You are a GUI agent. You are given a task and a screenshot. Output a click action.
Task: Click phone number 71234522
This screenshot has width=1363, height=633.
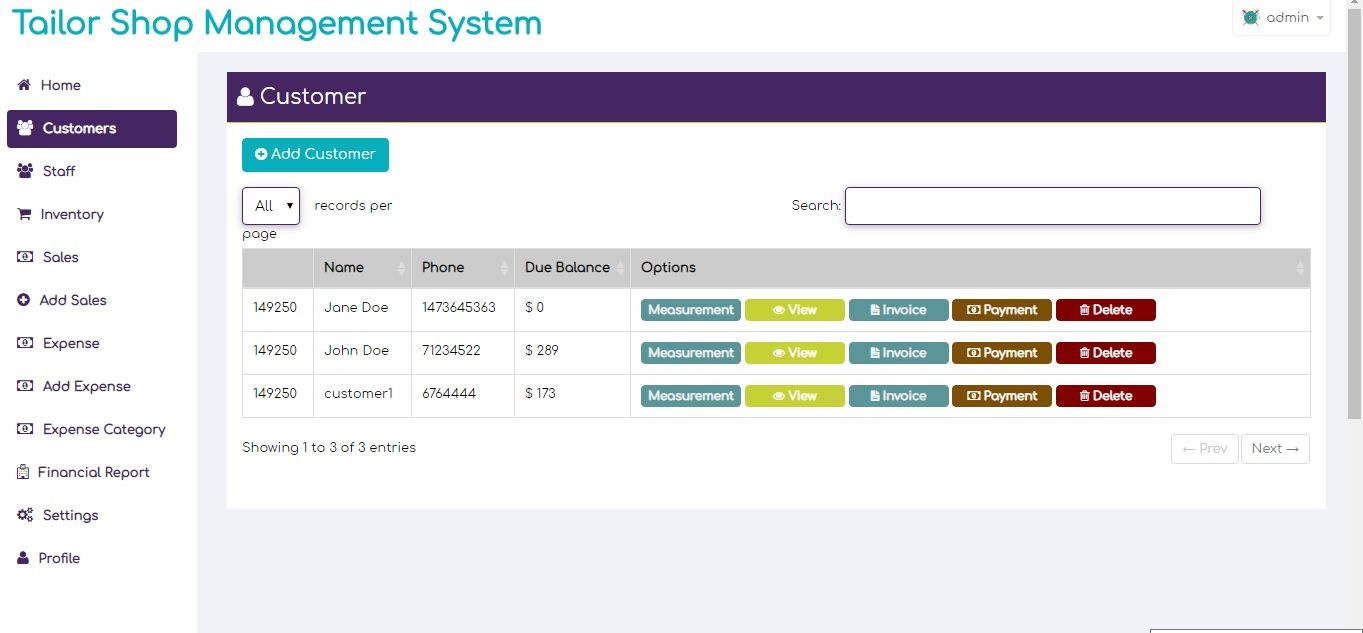[x=451, y=351]
